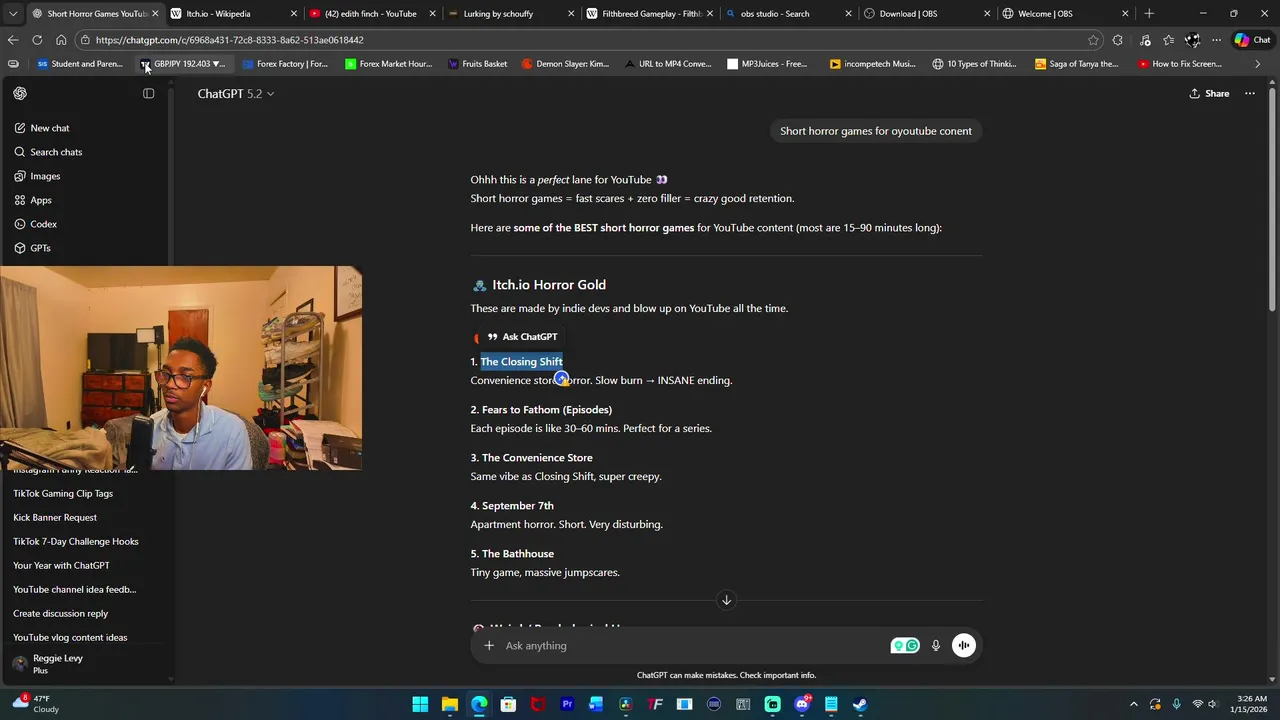The image size is (1280, 720).
Task: Open YouTube vlog content ideas chat
Action: (70, 637)
